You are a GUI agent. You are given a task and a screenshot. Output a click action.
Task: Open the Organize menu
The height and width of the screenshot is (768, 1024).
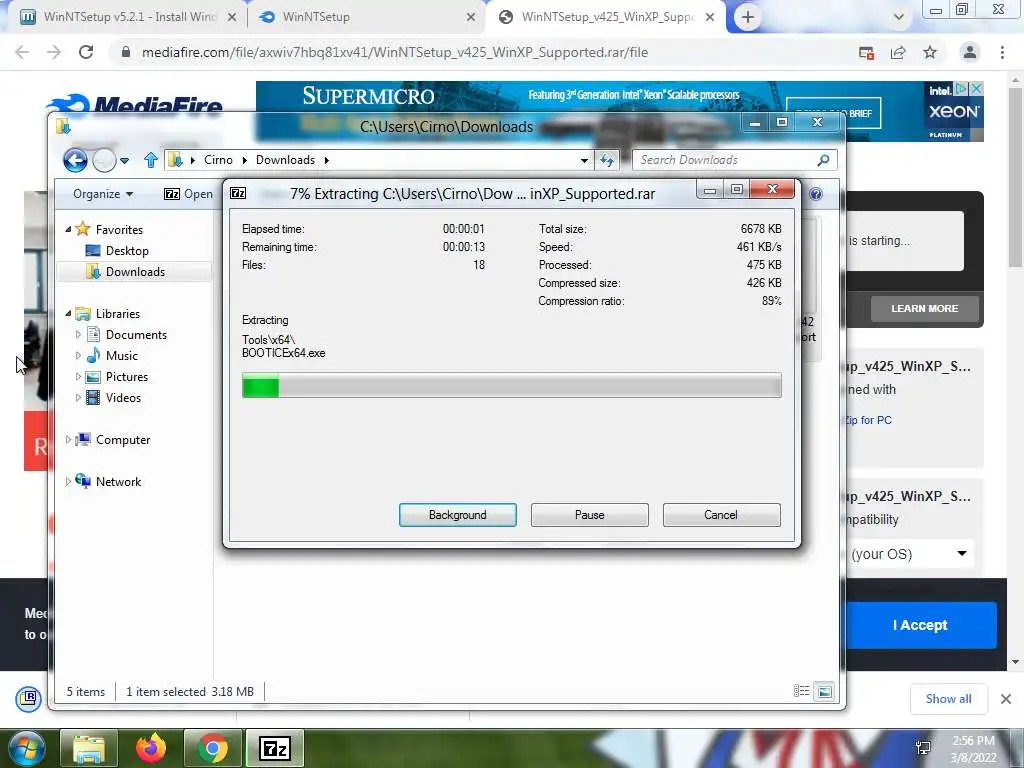103,194
